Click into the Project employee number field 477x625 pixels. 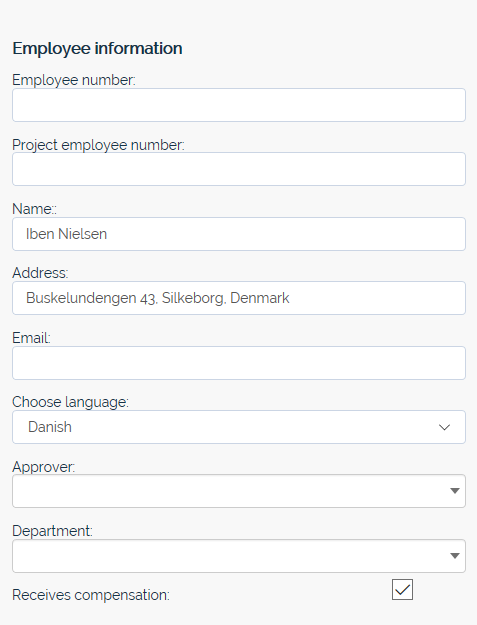[x=239, y=169]
